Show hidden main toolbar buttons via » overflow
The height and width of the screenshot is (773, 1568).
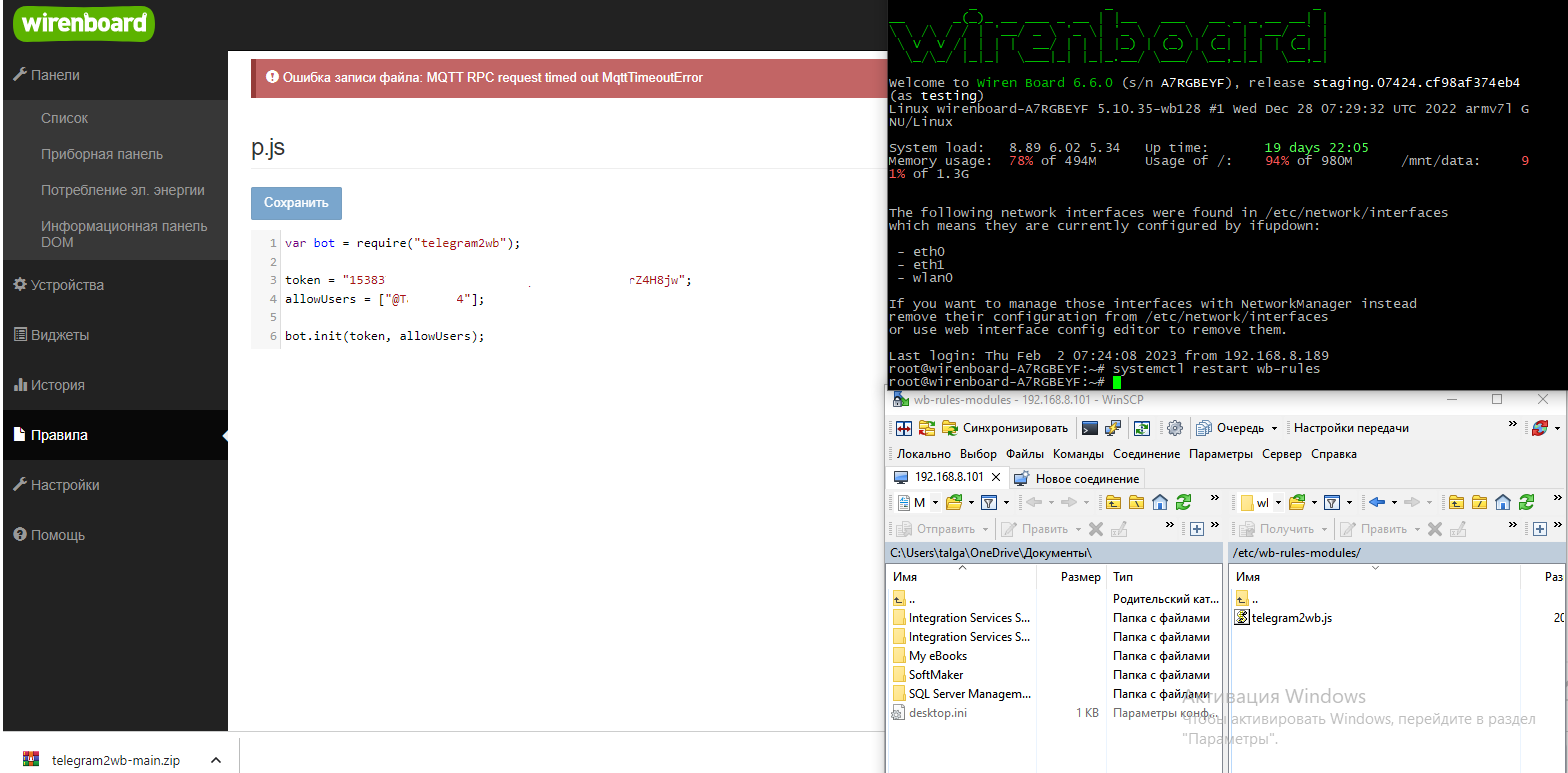(x=1512, y=424)
